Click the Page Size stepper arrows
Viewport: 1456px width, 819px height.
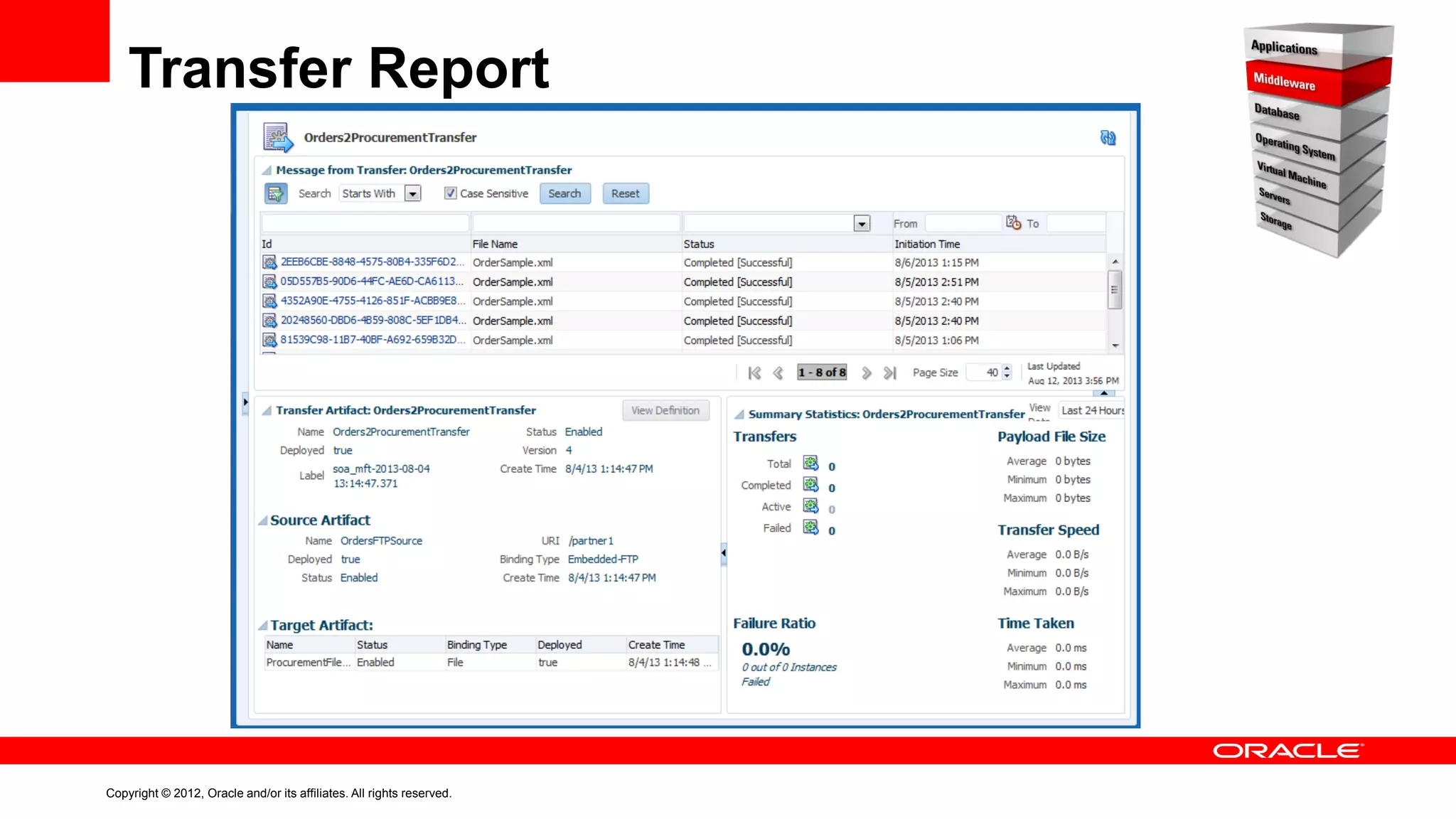[x=1007, y=373]
